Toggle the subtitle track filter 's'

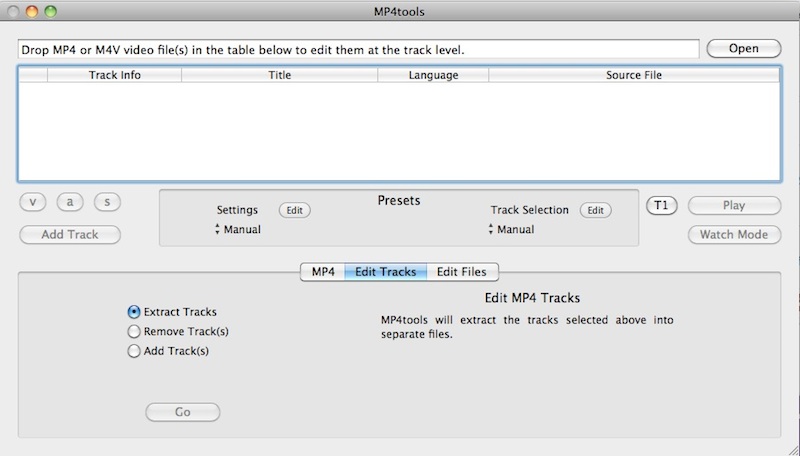point(107,202)
